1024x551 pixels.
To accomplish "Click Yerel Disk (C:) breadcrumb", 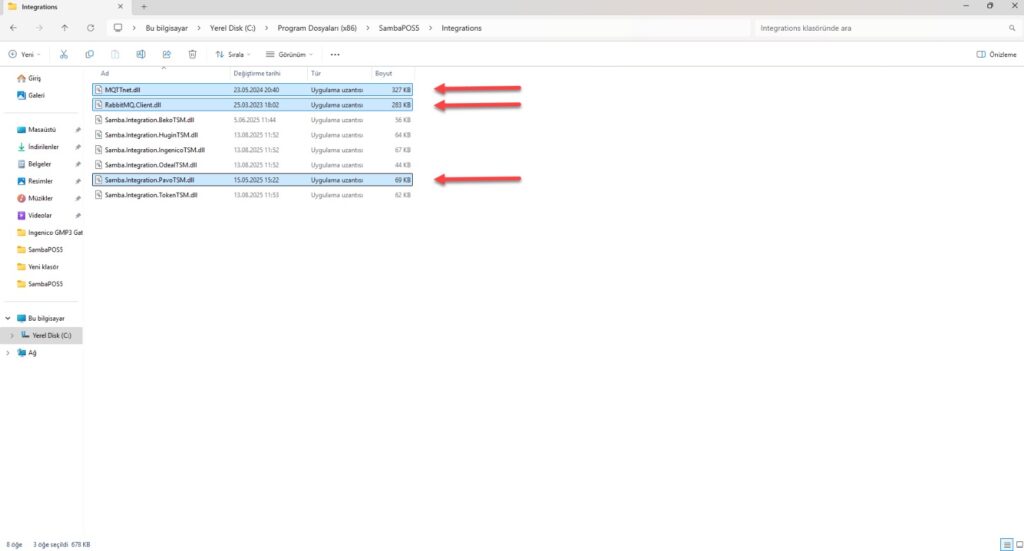I will pyautogui.click(x=232, y=28).
